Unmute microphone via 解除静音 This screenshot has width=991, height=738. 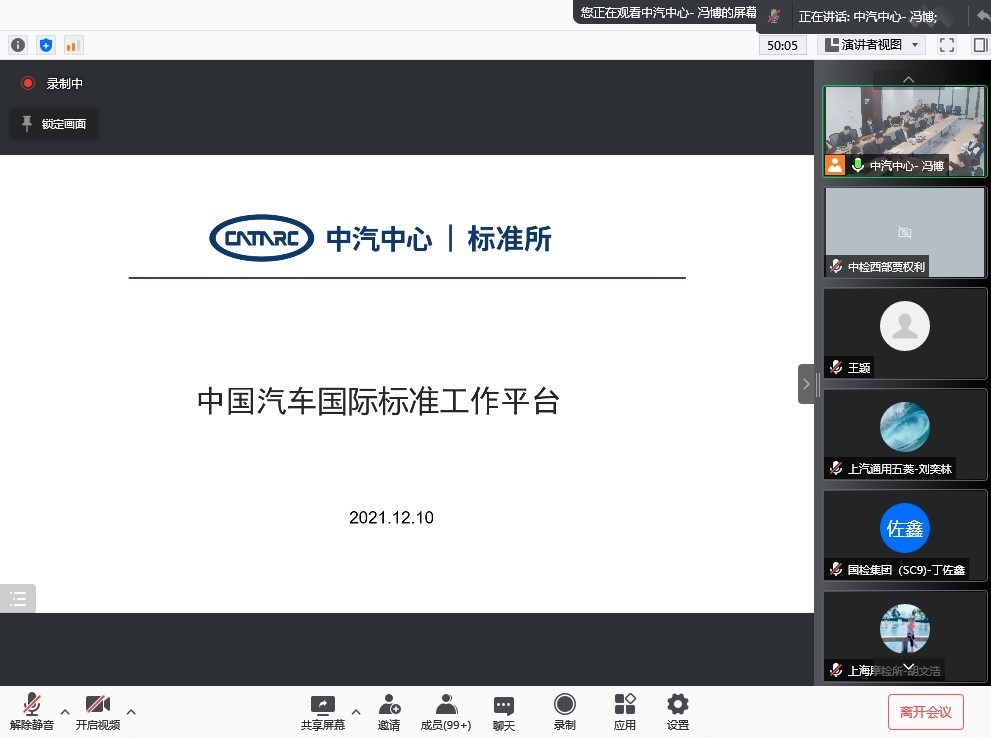[32, 711]
